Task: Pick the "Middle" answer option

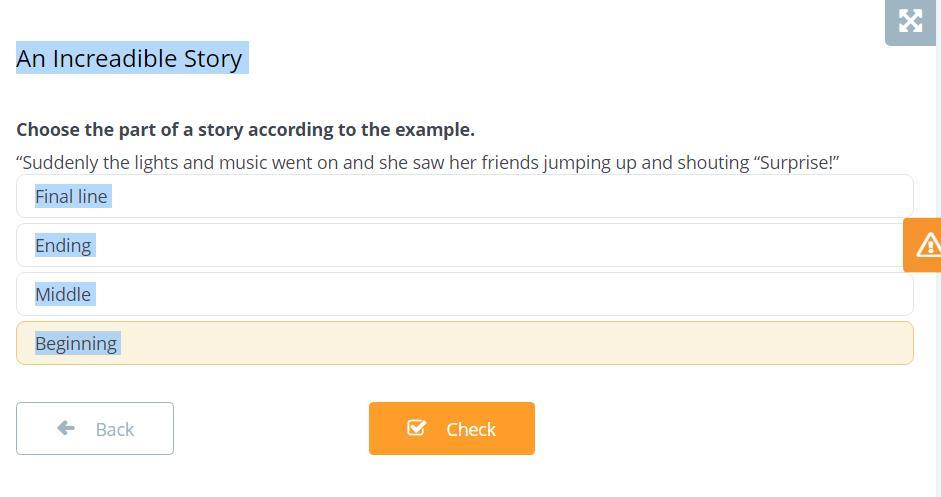Action: [x=464, y=295]
